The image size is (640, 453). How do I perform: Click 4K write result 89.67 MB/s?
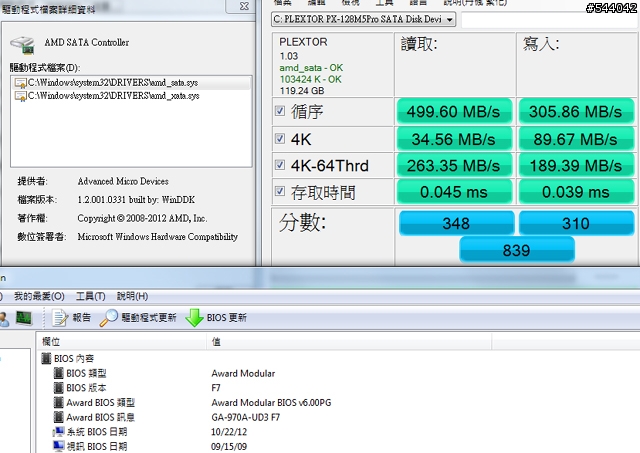576,139
